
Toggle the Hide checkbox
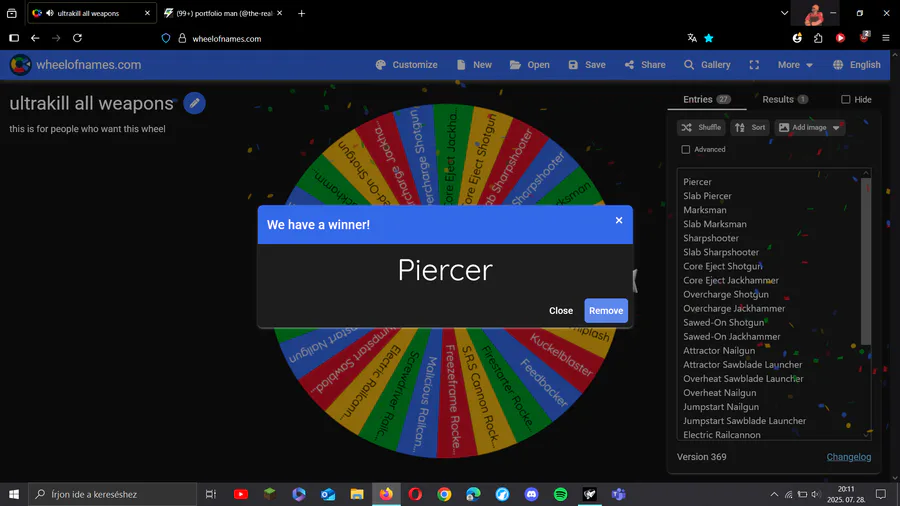point(845,99)
